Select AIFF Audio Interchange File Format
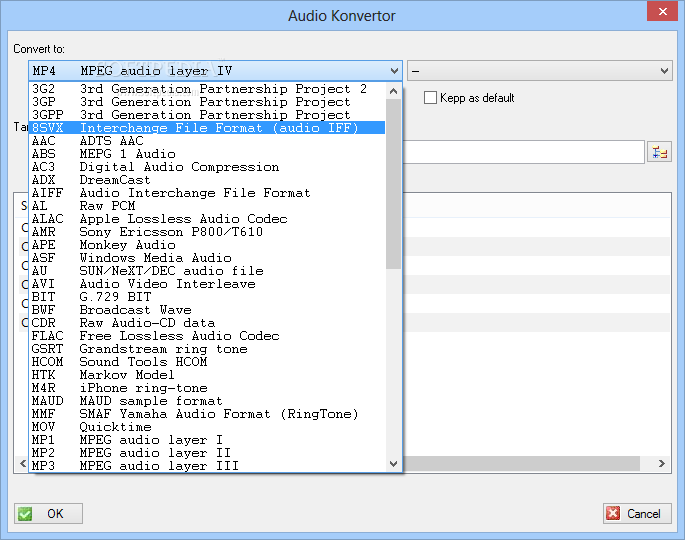This screenshot has width=685, height=540. click(x=207, y=193)
